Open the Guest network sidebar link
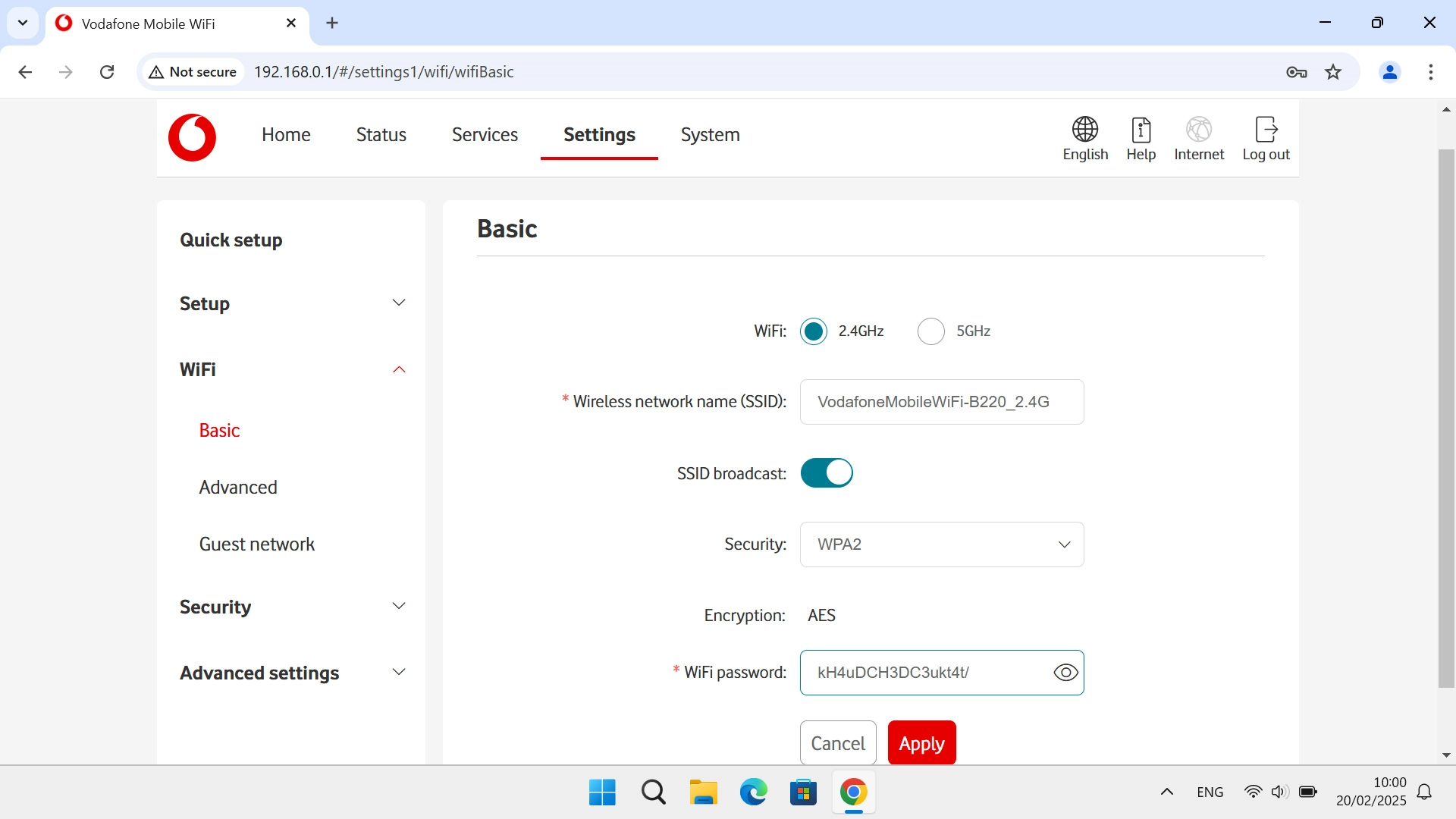This screenshot has width=1456, height=819. (x=256, y=544)
